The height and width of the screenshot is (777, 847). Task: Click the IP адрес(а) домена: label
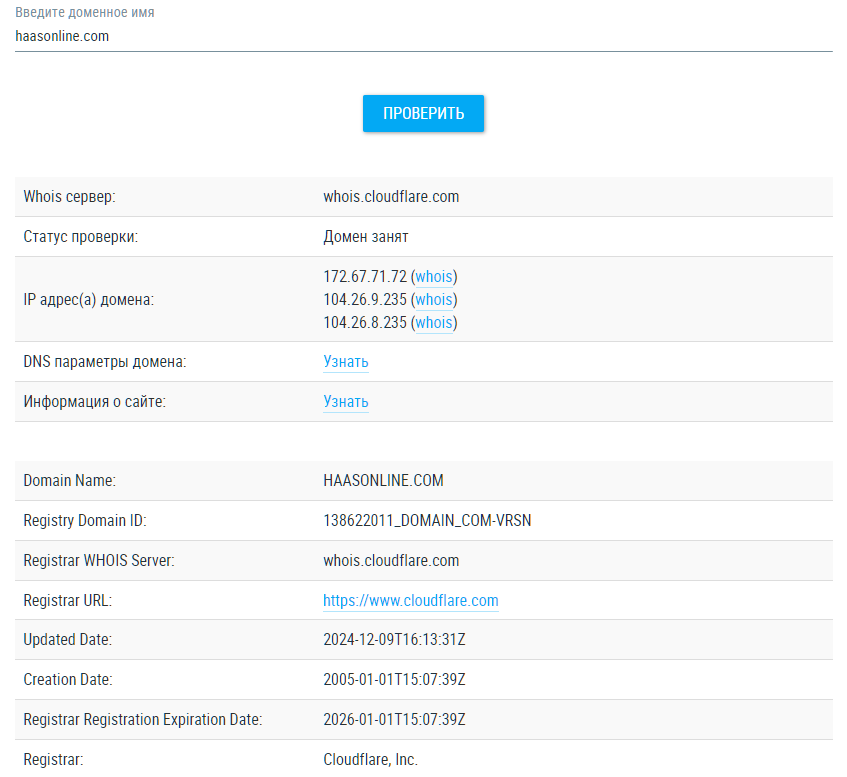(89, 299)
